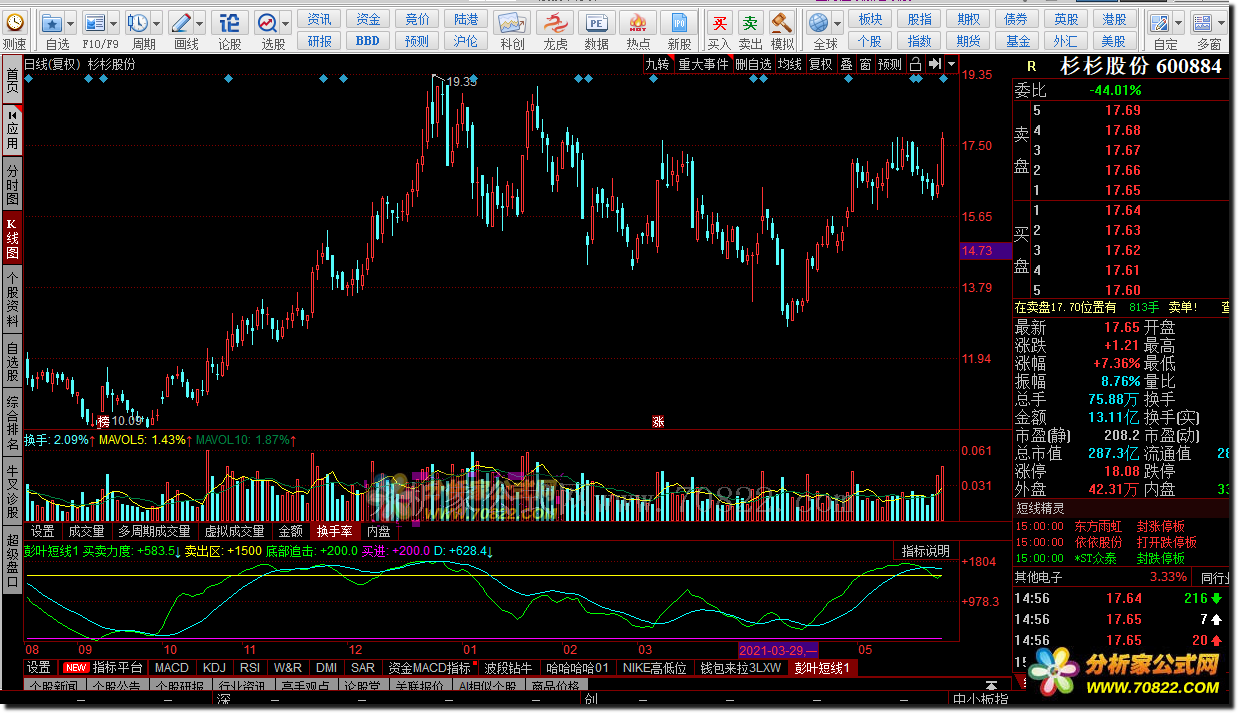Open the 论股 discussion icon
Screen dimensions: 1239x713
tap(229, 22)
